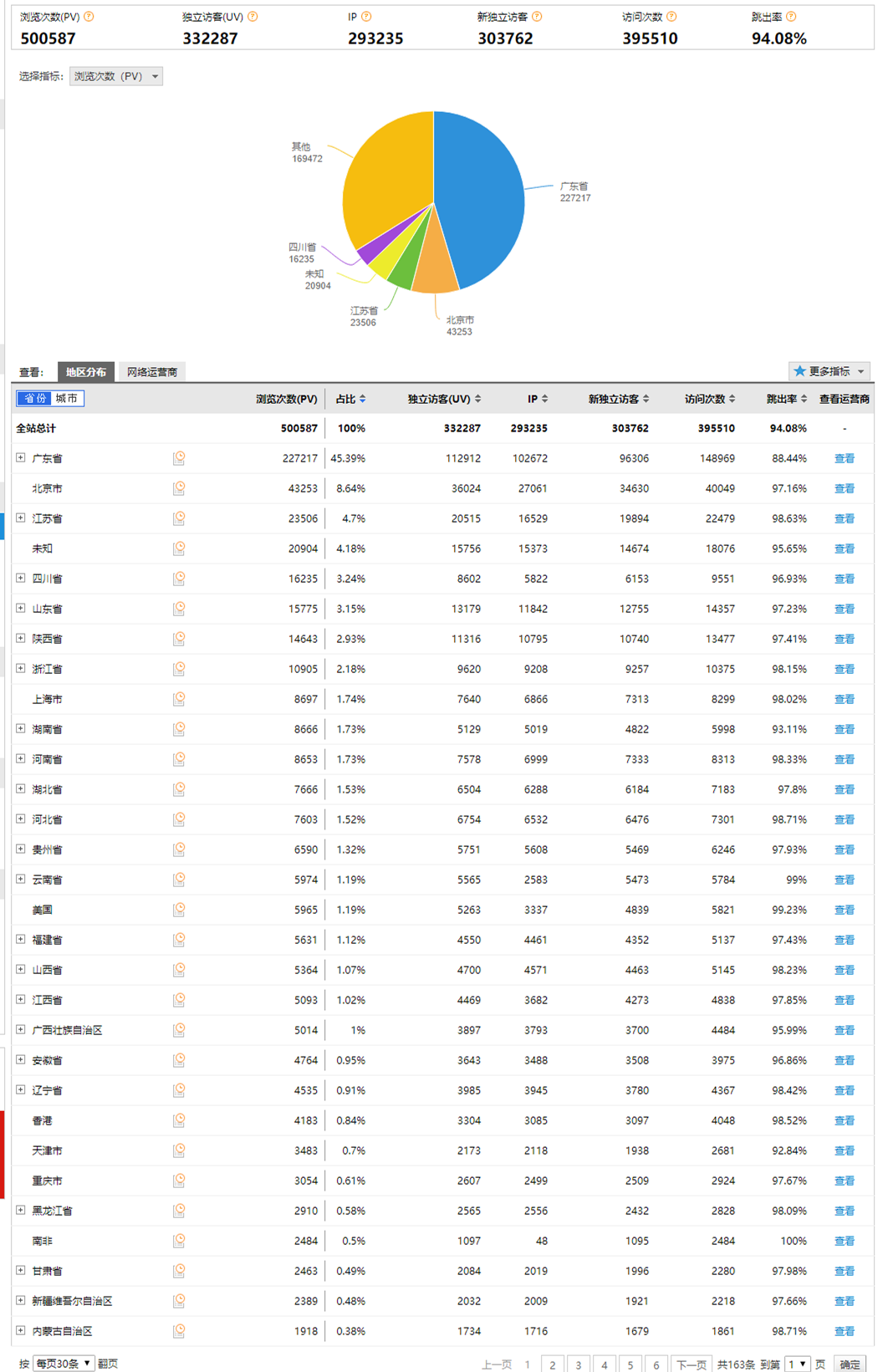Image resolution: width=888 pixels, height=1372 pixels.
Task: Click the help icon beside 跳出率
Action: (x=791, y=17)
